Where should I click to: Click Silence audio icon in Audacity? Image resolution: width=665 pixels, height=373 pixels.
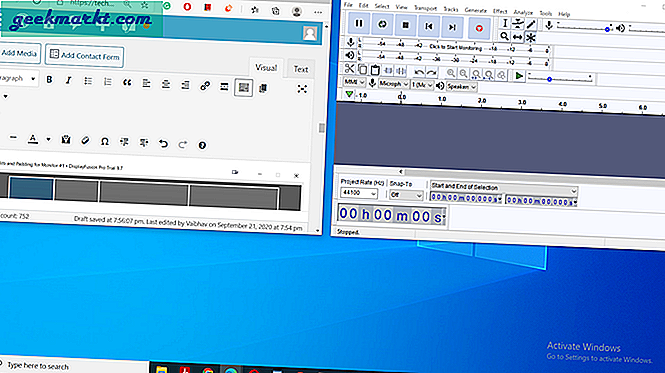401,71
